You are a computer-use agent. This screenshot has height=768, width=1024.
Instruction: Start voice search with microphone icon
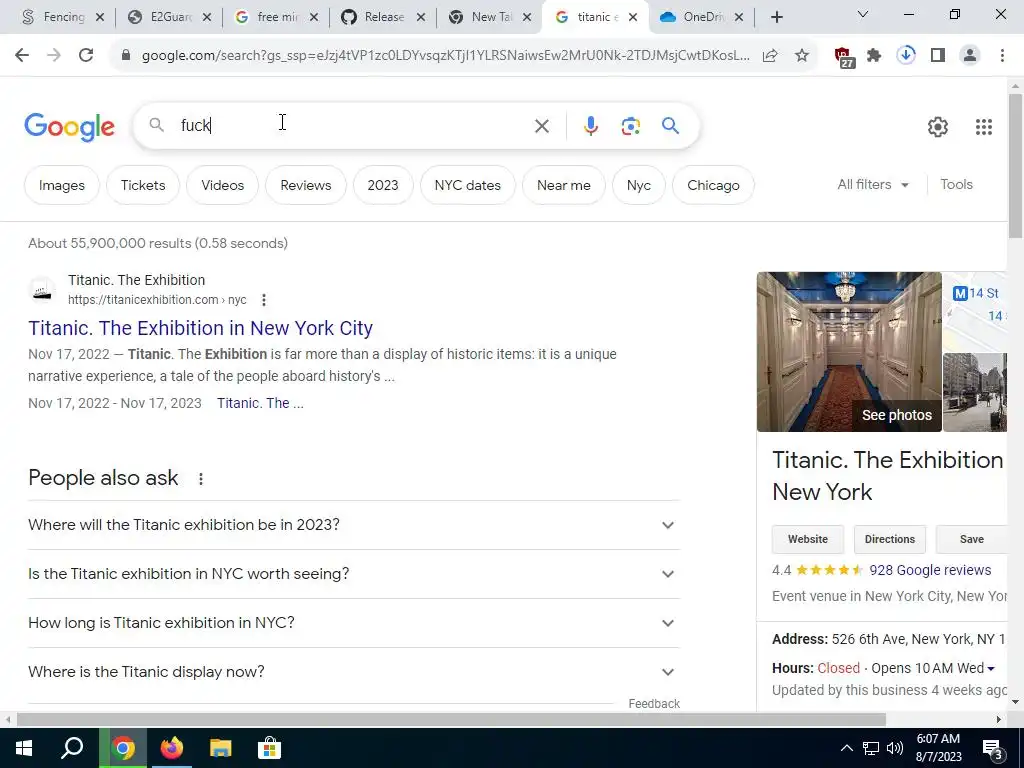click(x=590, y=126)
